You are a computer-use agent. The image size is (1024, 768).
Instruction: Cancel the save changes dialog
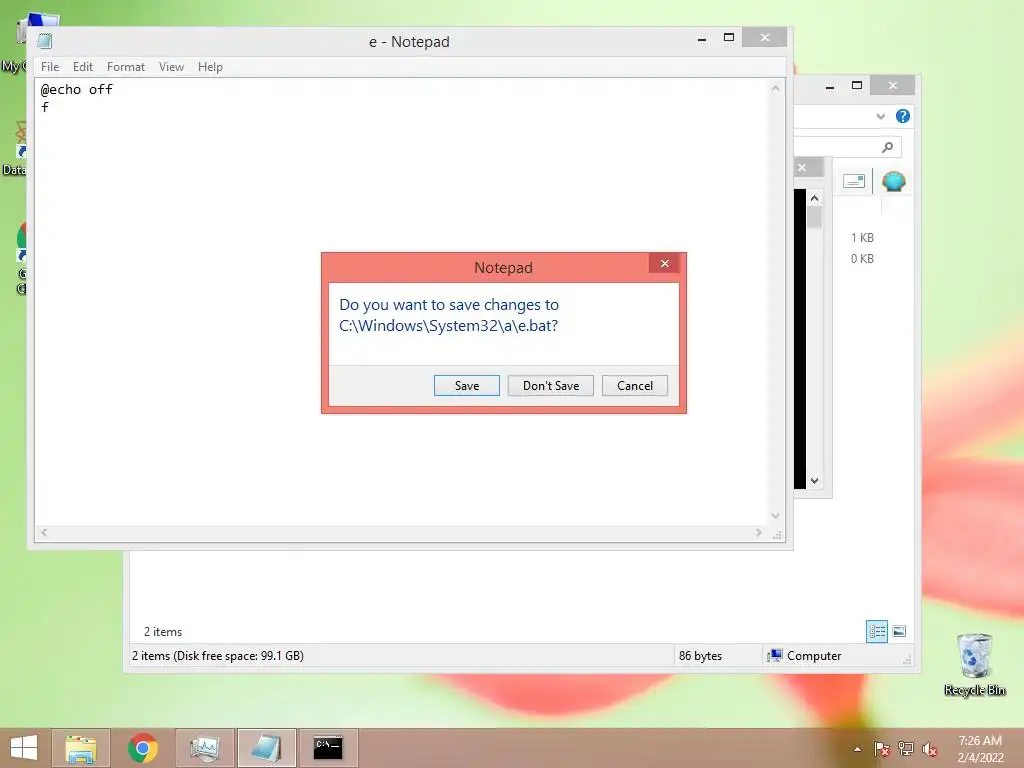point(634,385)
